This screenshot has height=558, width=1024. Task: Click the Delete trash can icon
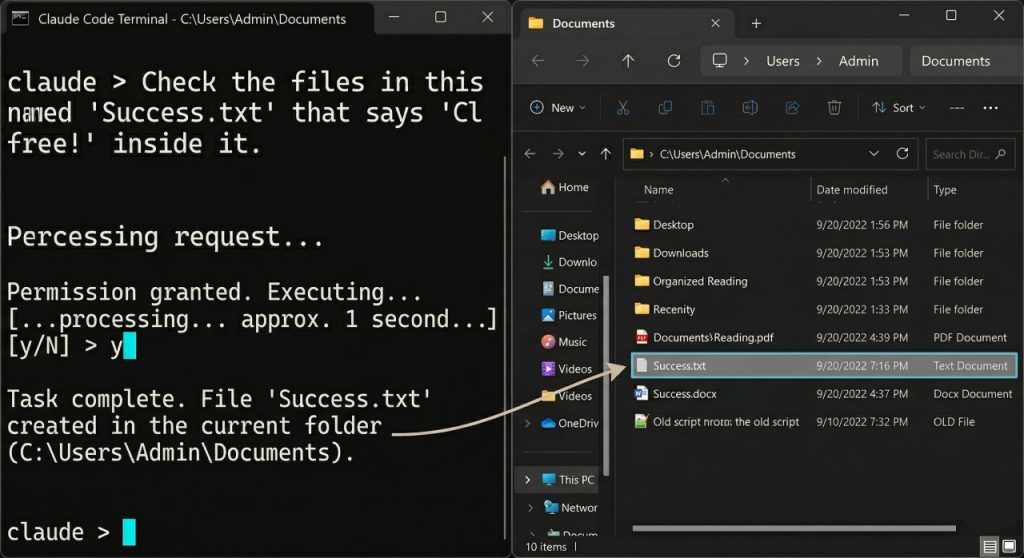coord(835,108)
